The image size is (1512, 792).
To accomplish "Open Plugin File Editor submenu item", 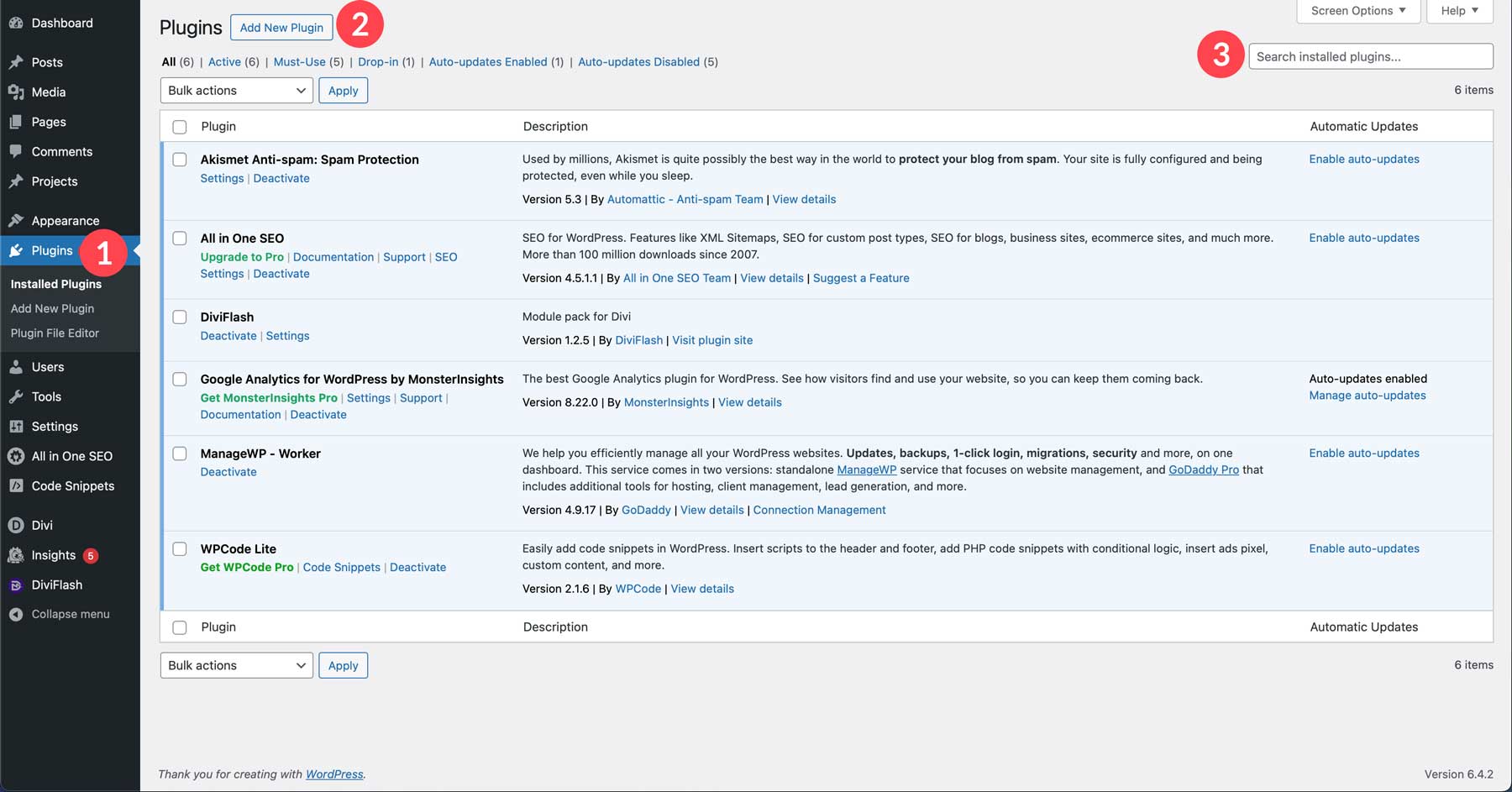I will coord(55,333).
